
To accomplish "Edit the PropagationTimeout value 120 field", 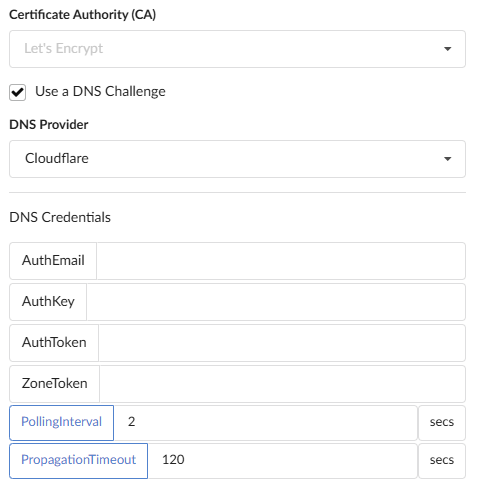I will (283, 461).
